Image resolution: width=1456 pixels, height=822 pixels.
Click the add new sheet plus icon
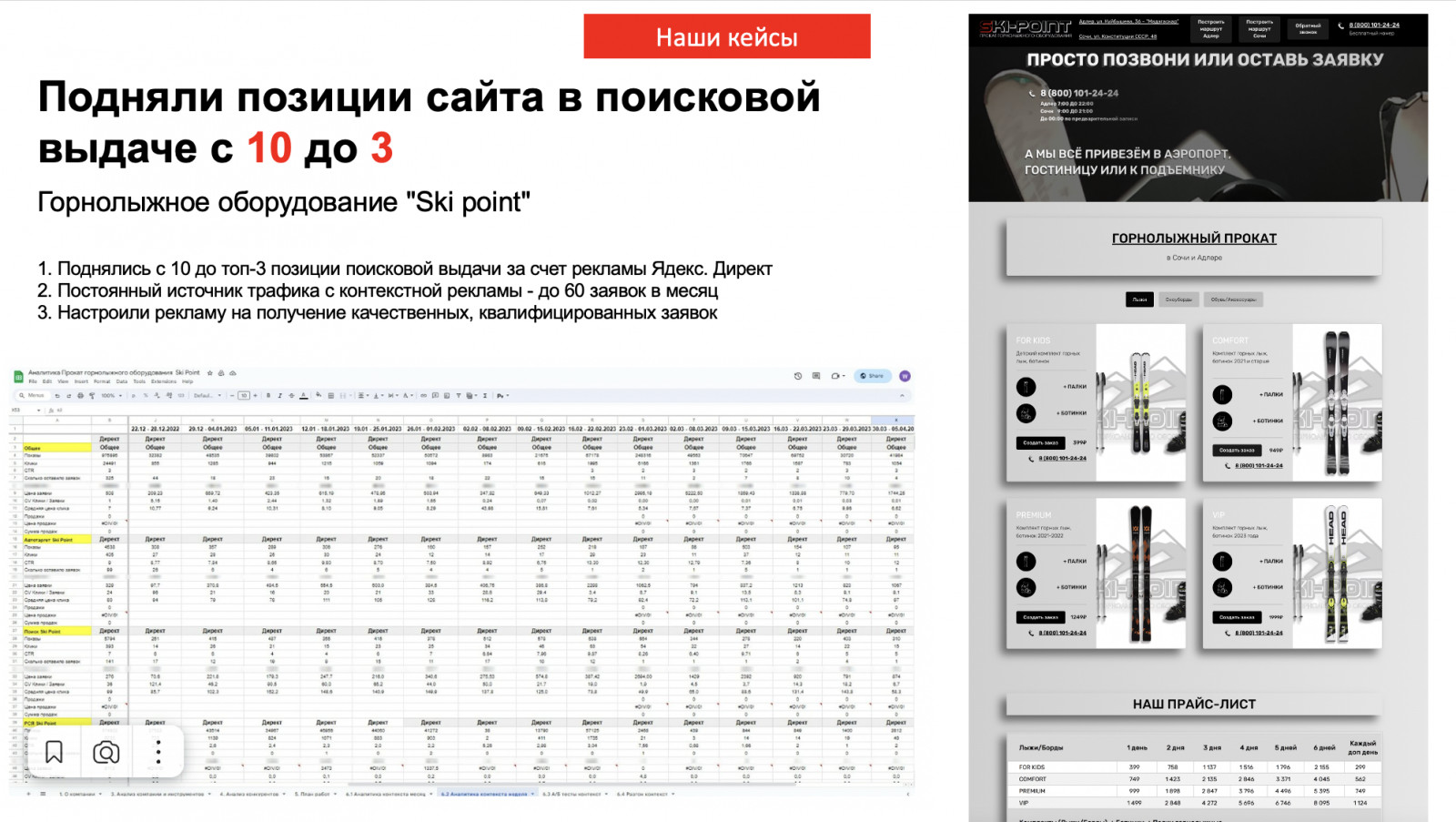click(x=28, y=794)
